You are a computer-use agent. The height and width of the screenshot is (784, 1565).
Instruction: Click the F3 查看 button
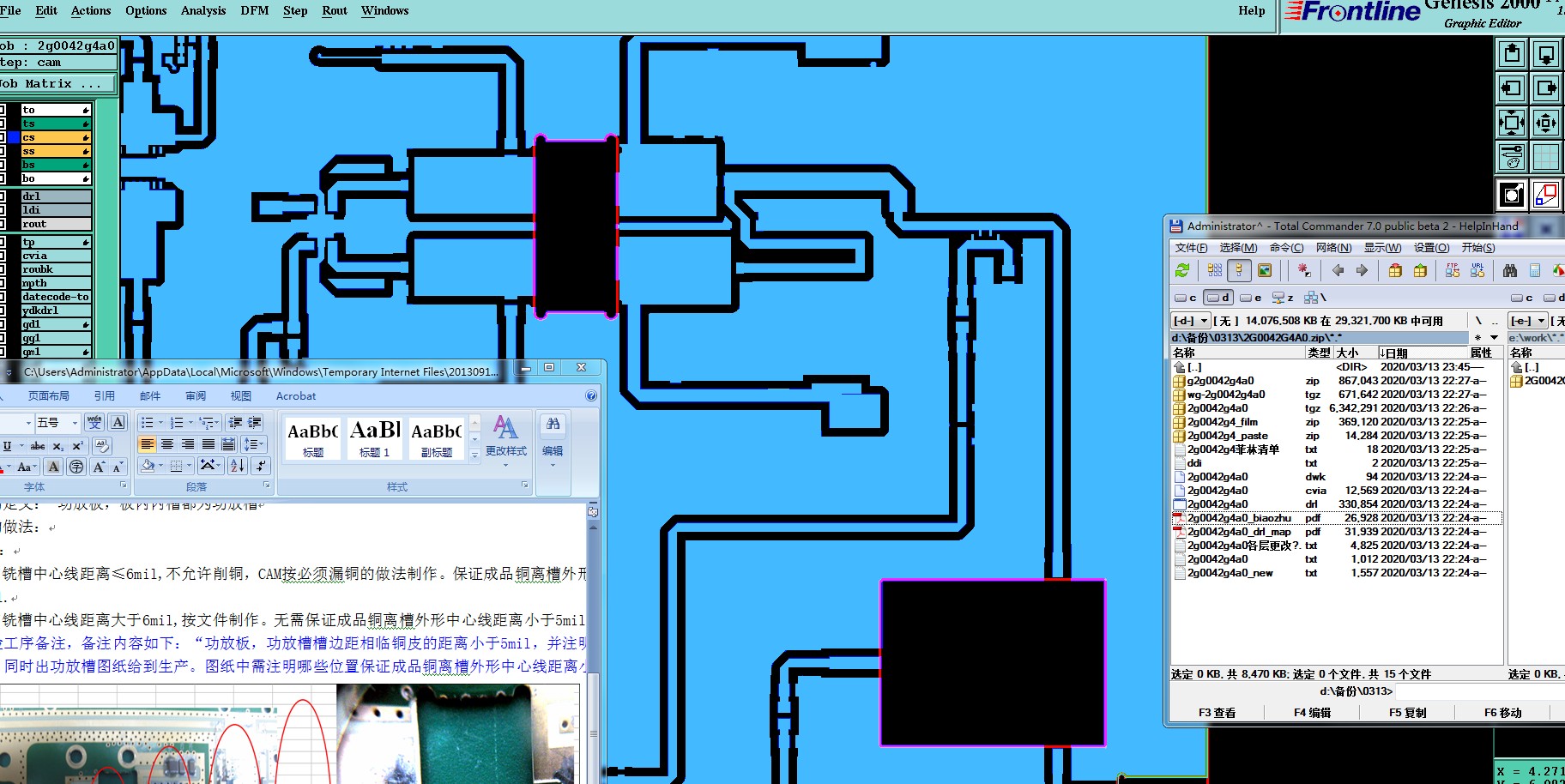coord(1217,712)
